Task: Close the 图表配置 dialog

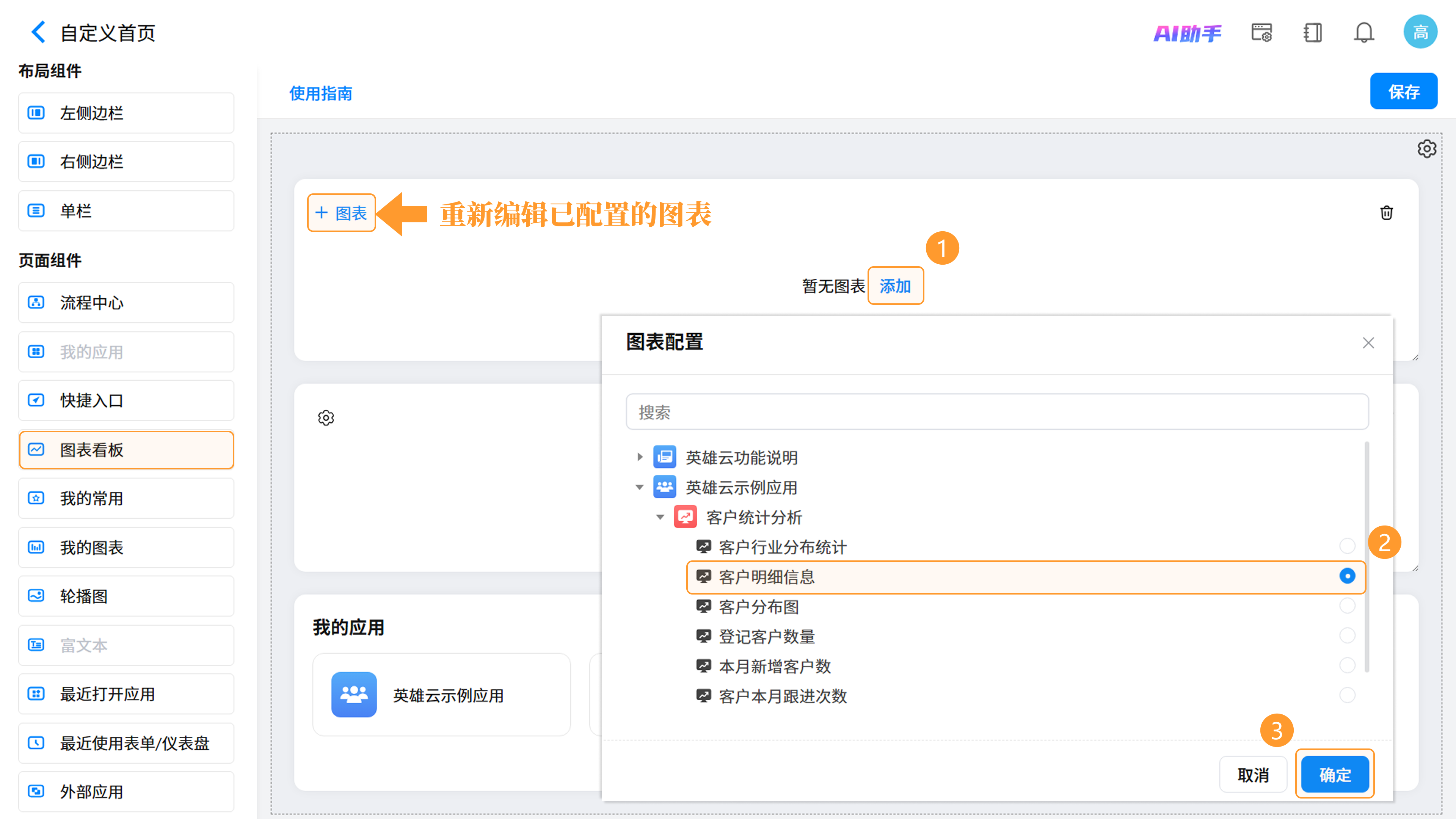Action: [1368, 342]
